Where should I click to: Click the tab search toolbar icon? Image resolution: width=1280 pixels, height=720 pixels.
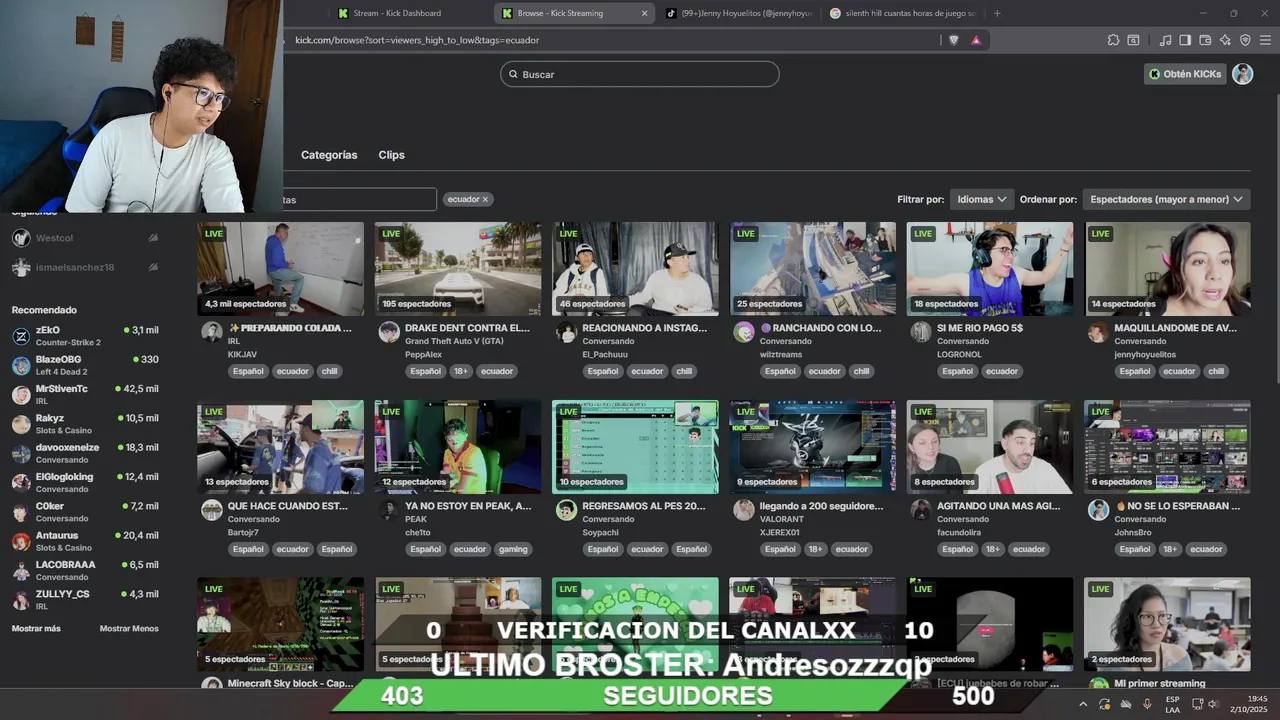pos(1133,40)
